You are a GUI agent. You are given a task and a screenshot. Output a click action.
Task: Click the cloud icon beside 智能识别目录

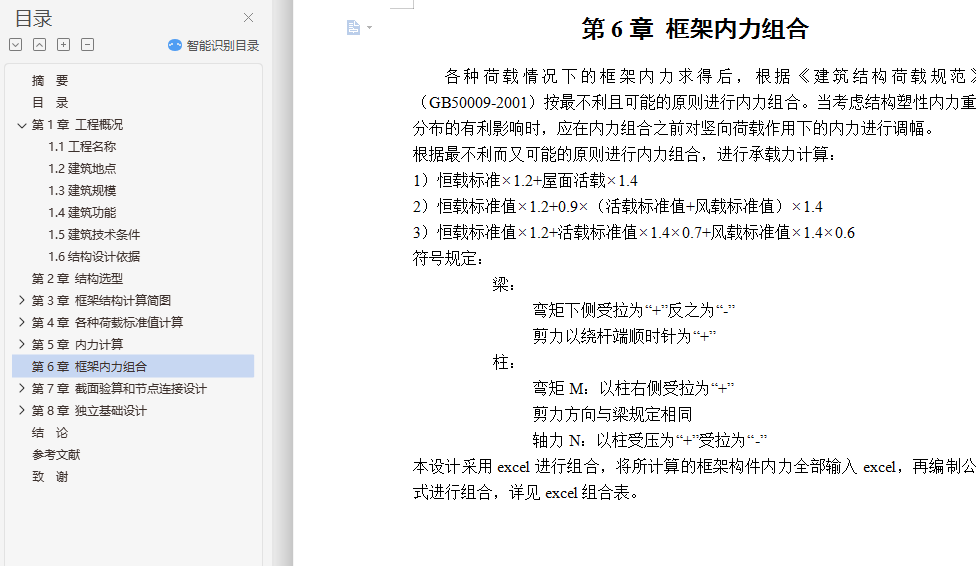[x=175, y=45]
